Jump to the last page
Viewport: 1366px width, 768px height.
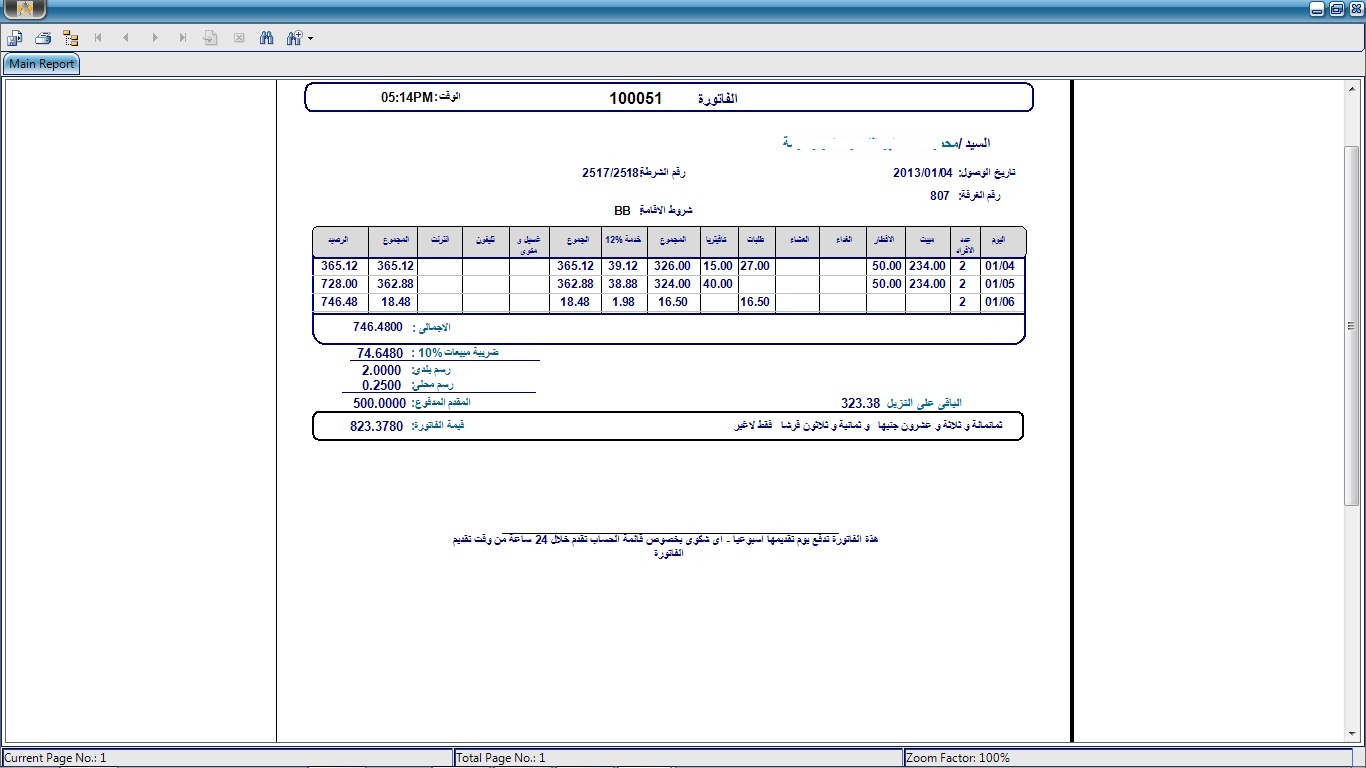click(x=183, y=38)
